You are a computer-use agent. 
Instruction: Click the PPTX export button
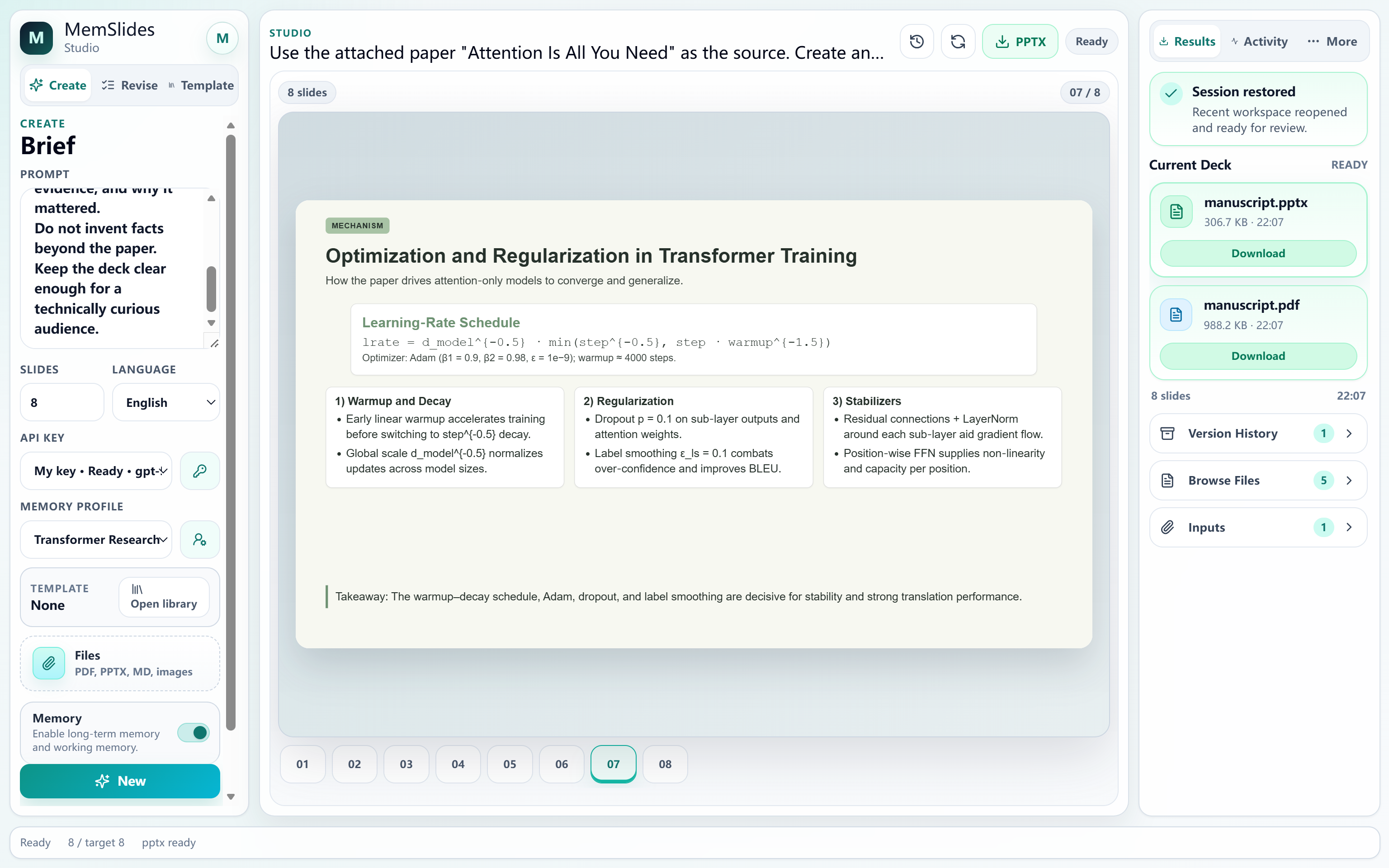pyautogui.click(x=1020, y=41)
